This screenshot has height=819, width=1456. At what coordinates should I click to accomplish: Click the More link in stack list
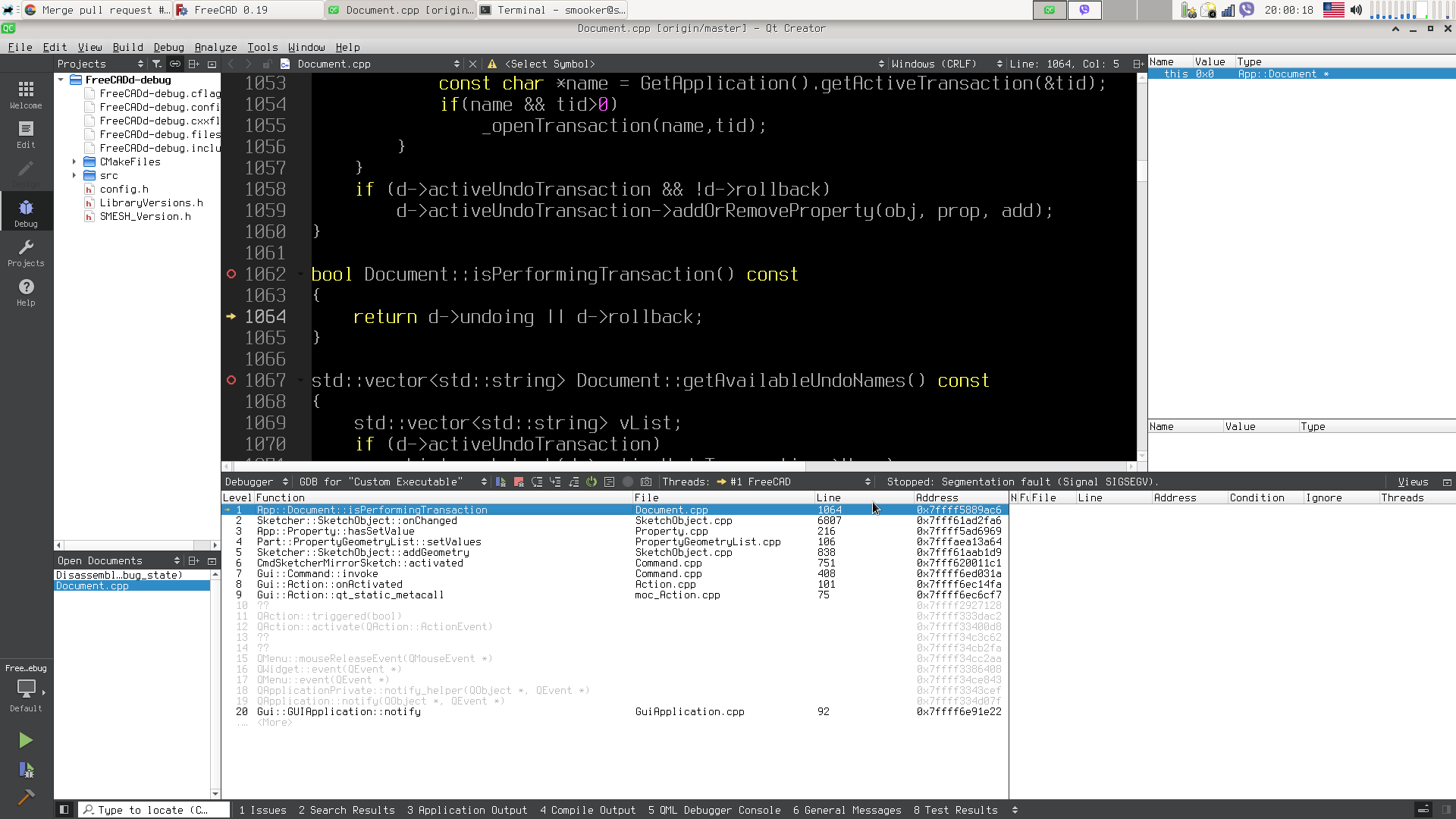coord(275,723)
